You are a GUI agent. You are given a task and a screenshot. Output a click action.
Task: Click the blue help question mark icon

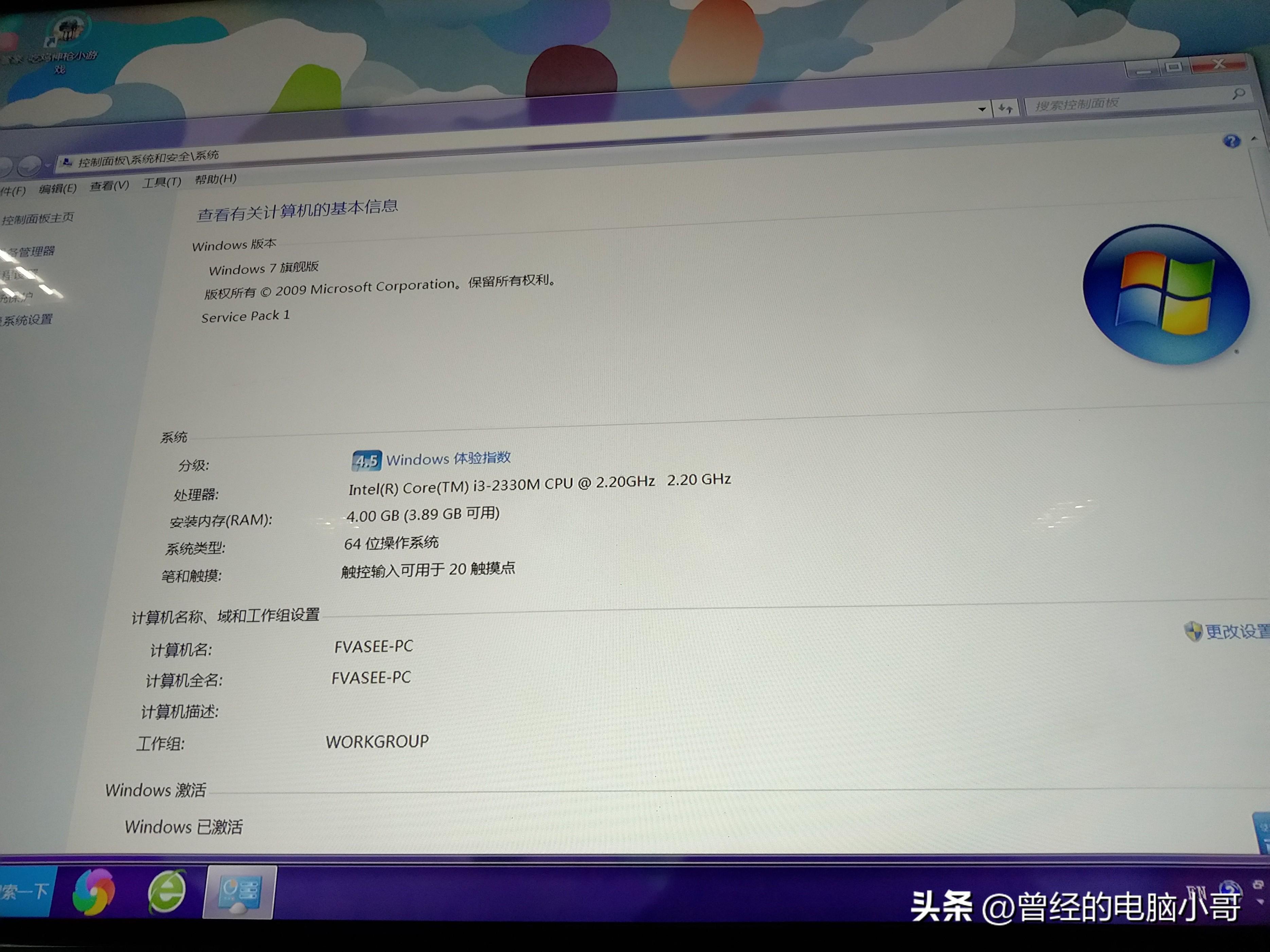[1231, 141]
